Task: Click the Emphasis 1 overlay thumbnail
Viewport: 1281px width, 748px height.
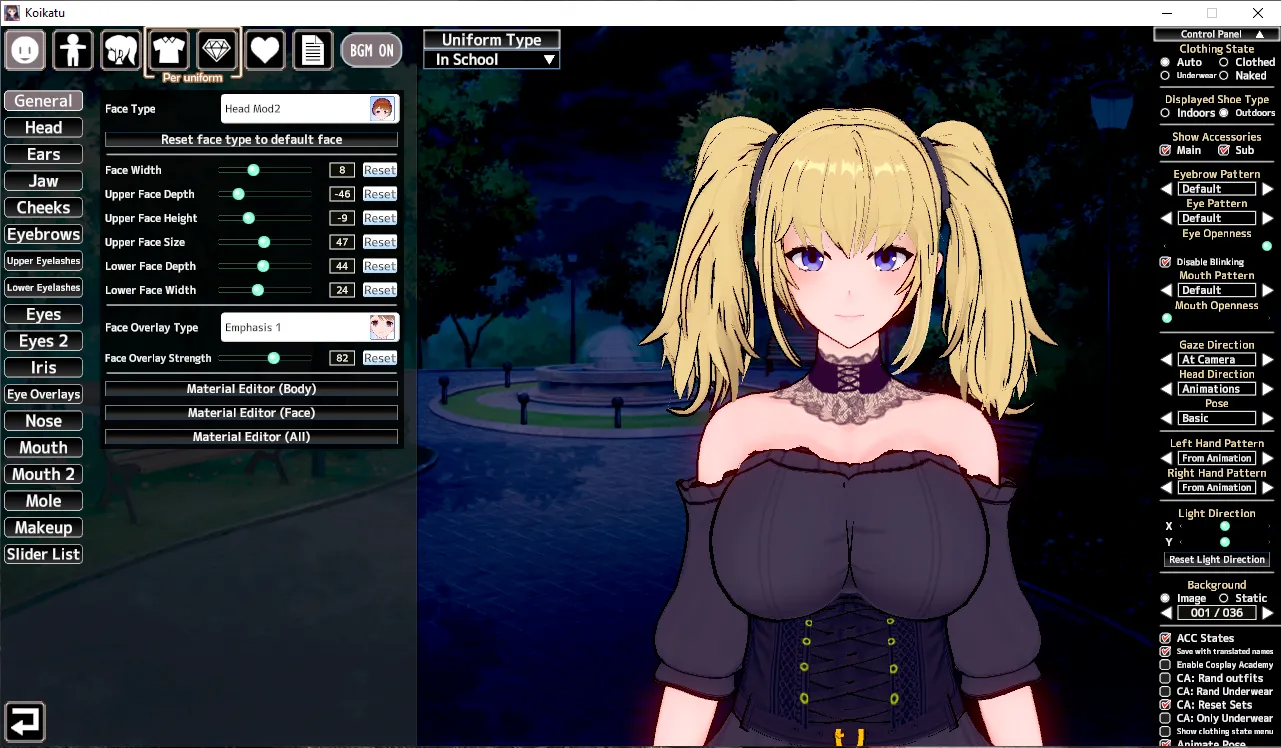Action: point(382,327)
